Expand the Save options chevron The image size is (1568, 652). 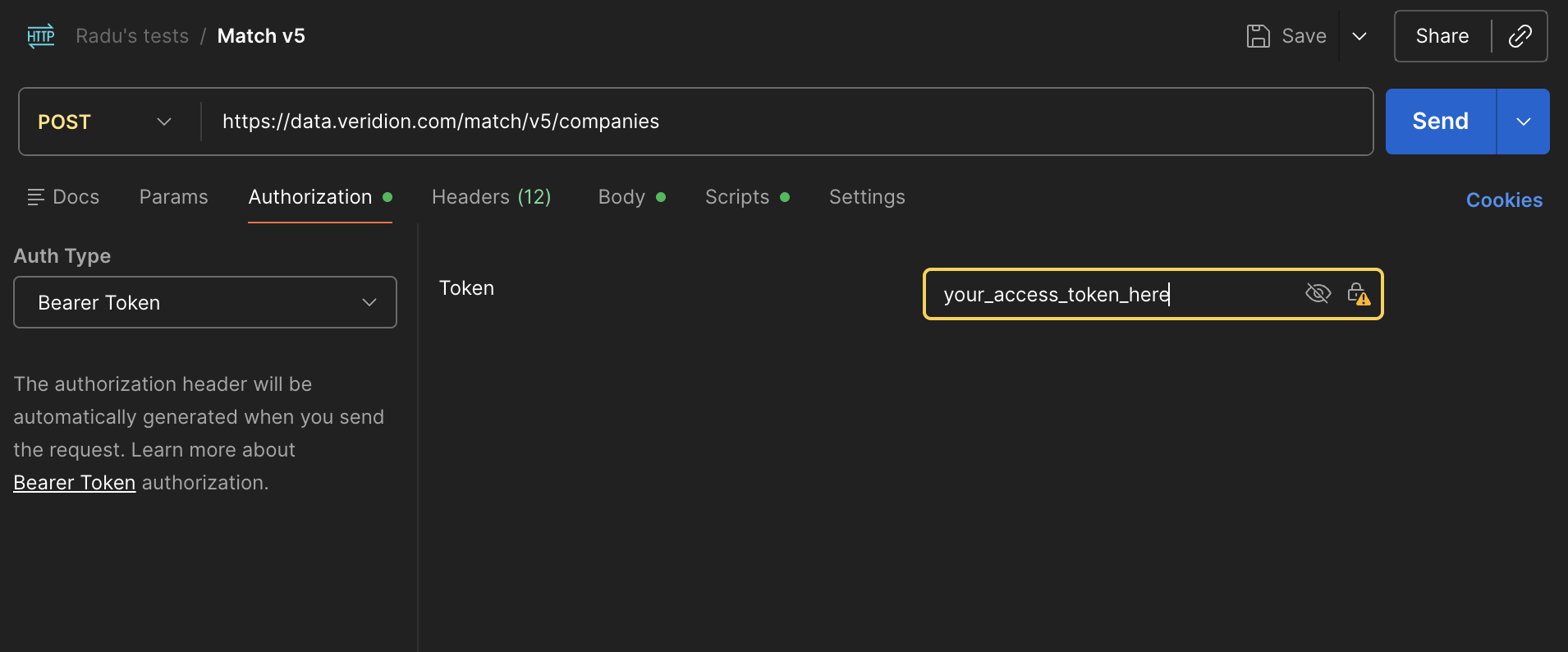pyautogui.click(x=1359, y=36)
